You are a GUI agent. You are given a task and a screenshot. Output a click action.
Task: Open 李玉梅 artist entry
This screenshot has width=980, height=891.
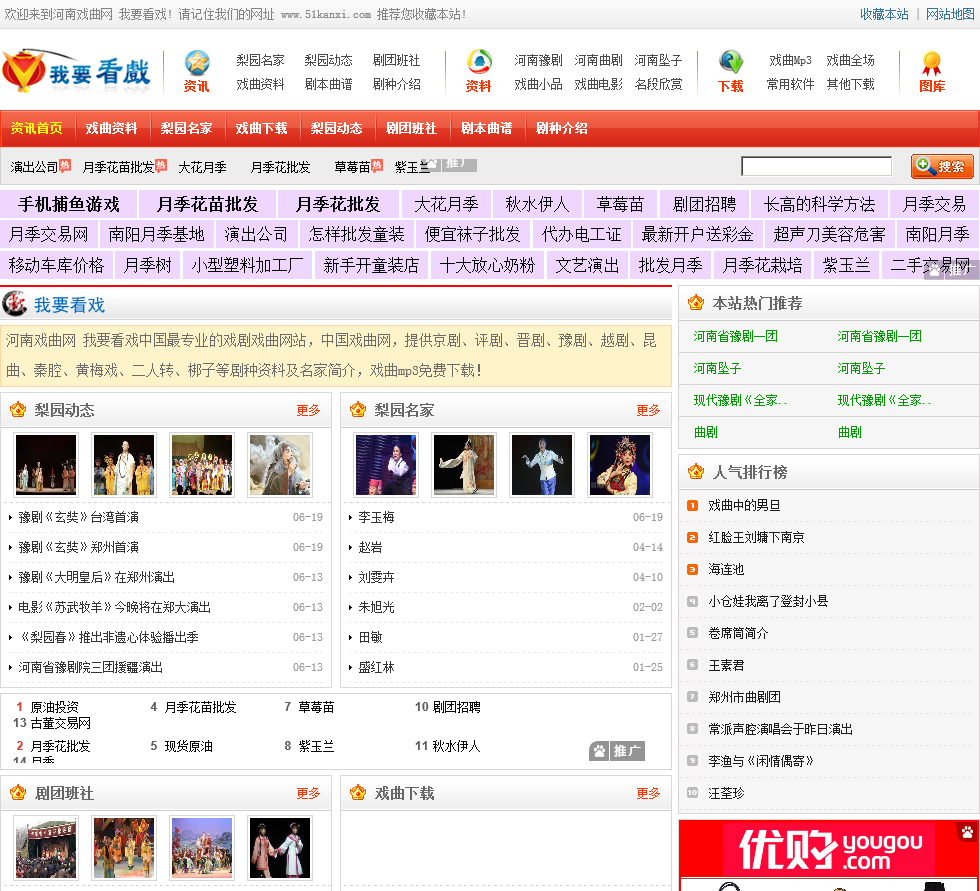pos(376,517)
